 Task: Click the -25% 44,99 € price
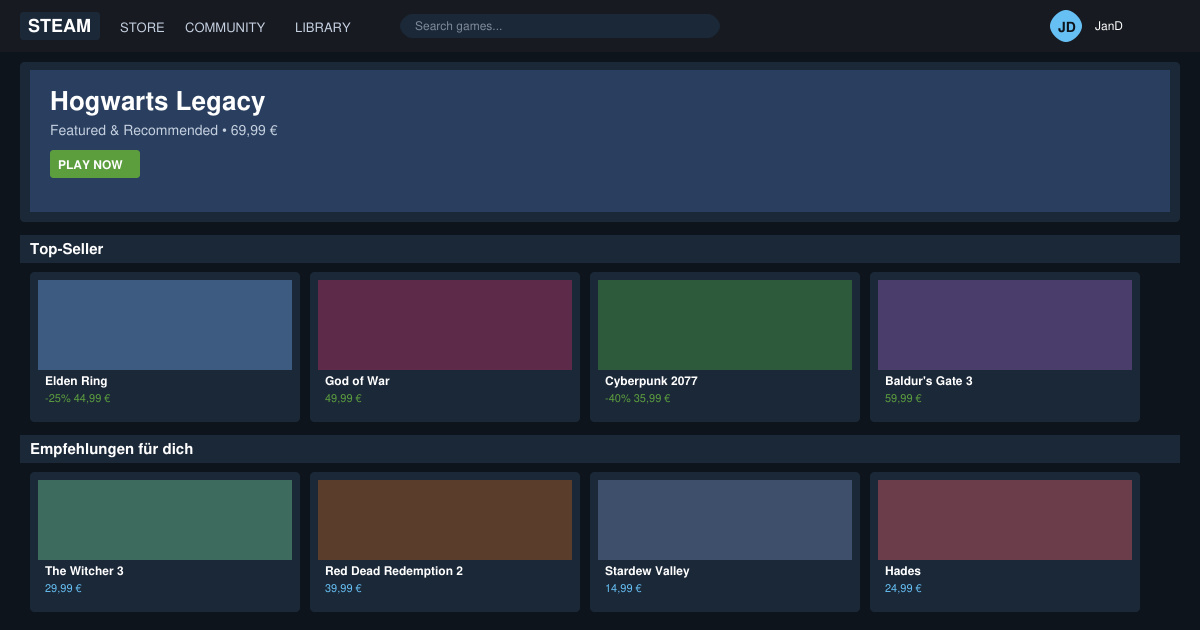(x=78, y=398)
